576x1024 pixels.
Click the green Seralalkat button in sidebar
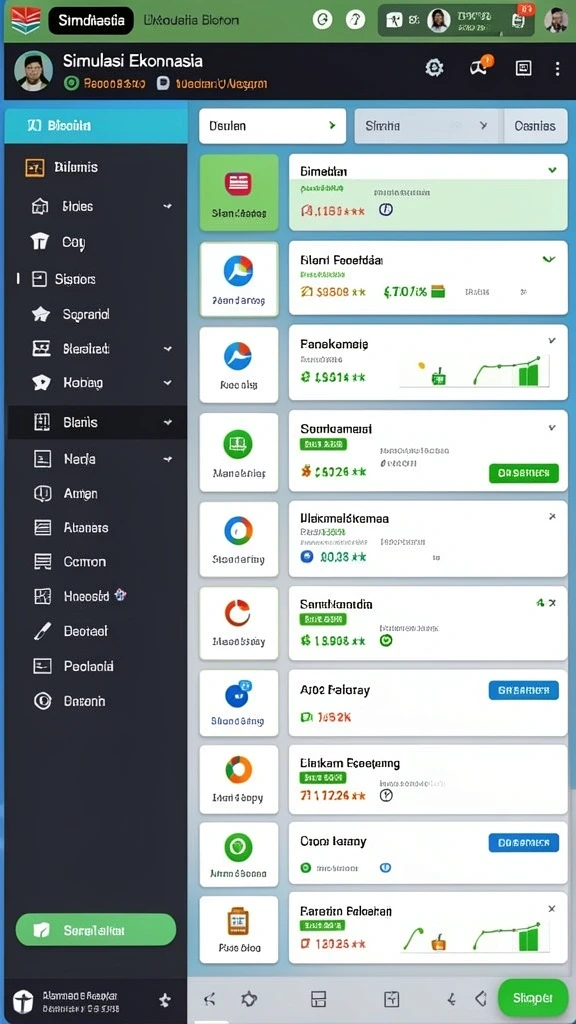tap(95, 930)
